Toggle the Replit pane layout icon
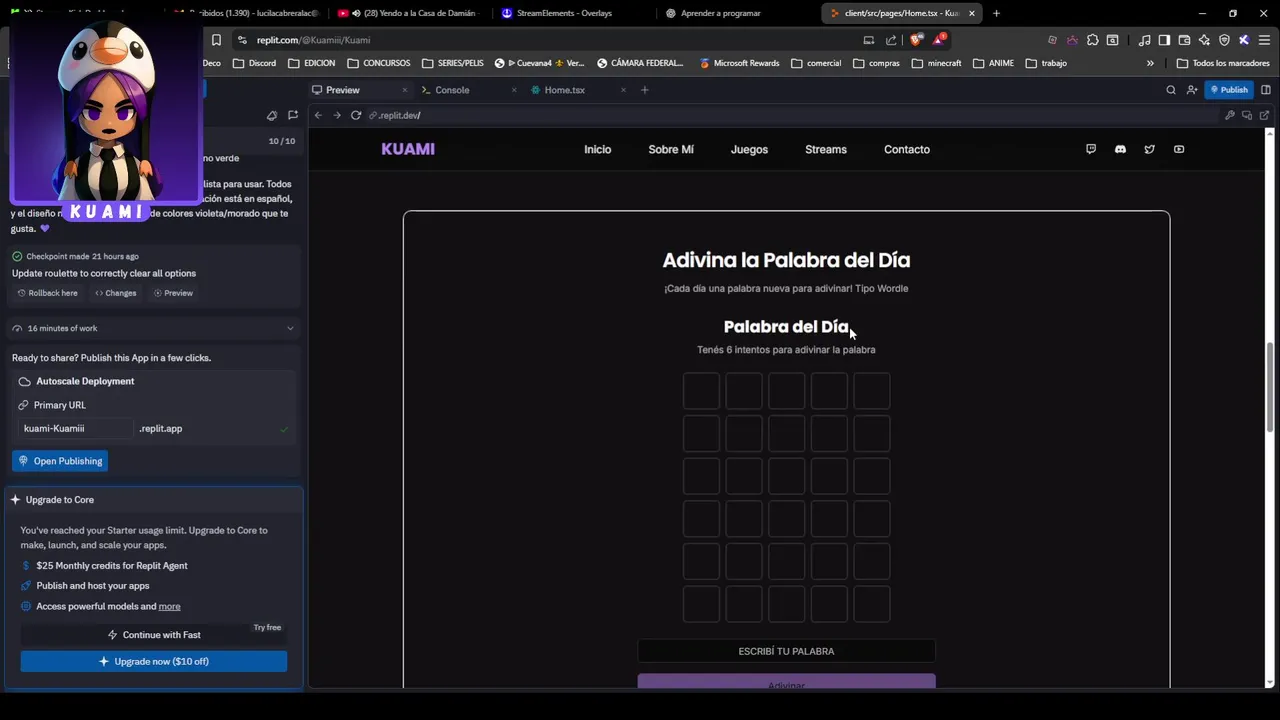The image size is (1280, 720). [1266, 90]
